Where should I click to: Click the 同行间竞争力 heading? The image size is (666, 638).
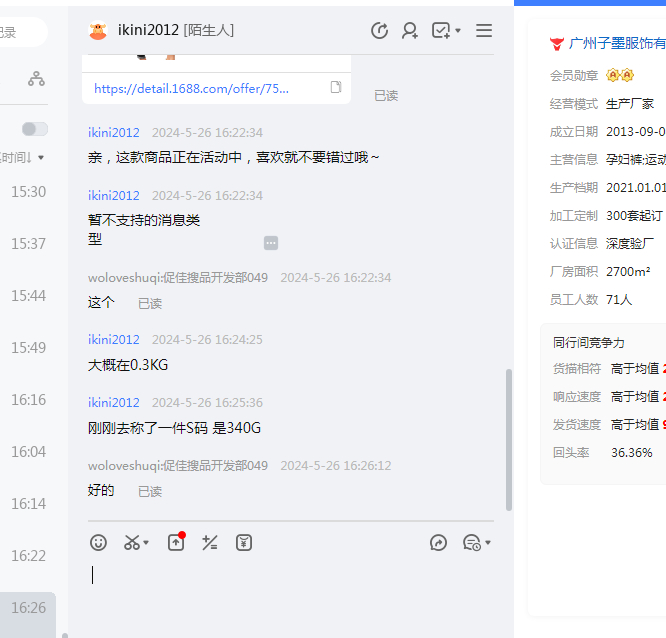coord(589,343)
